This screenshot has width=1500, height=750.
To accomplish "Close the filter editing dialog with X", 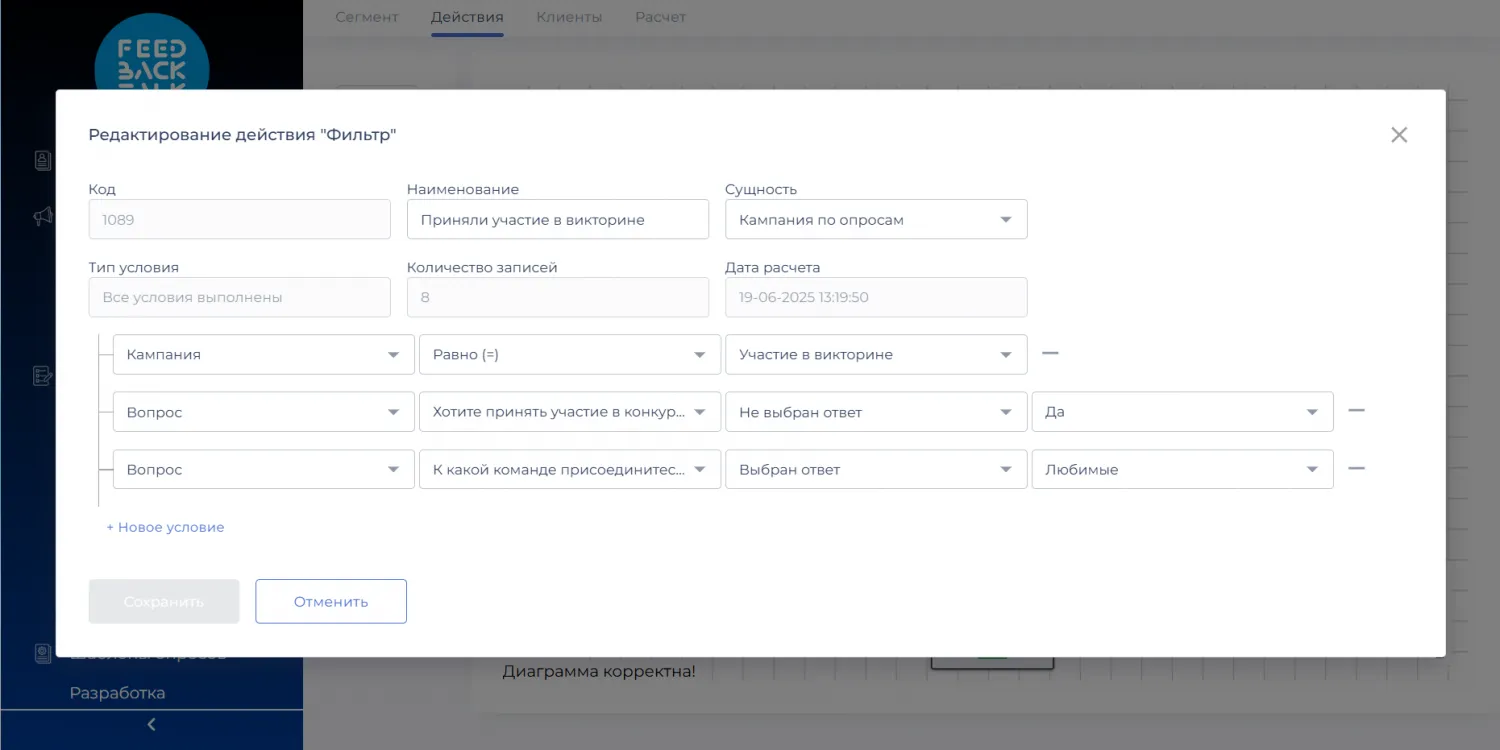I will click(x=1398, y=135).
